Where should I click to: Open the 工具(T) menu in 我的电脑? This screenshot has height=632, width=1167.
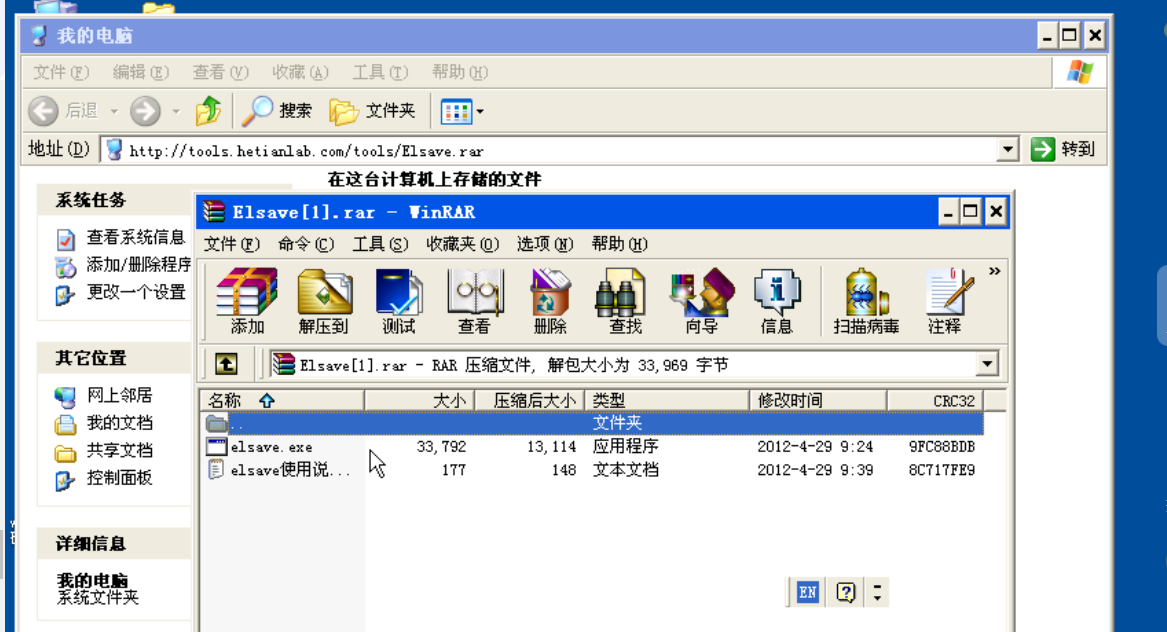[380, 72]
